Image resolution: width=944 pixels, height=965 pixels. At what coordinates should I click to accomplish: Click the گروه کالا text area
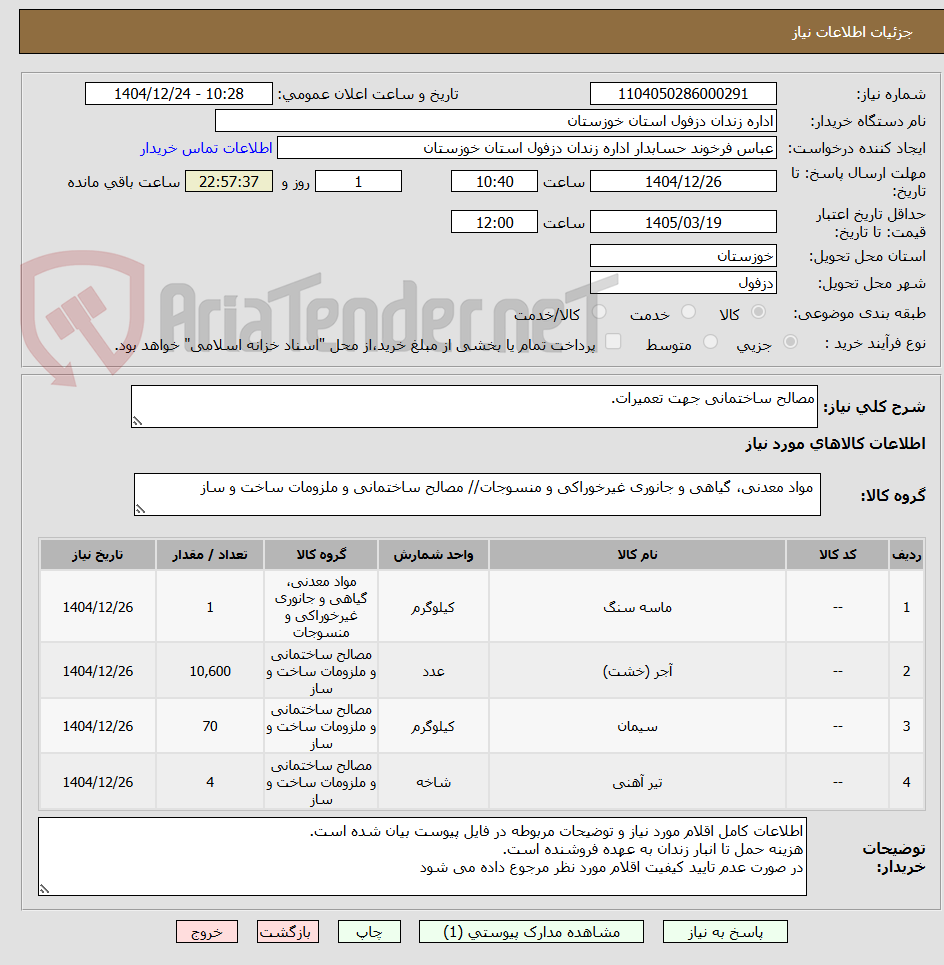click(477, 495)
